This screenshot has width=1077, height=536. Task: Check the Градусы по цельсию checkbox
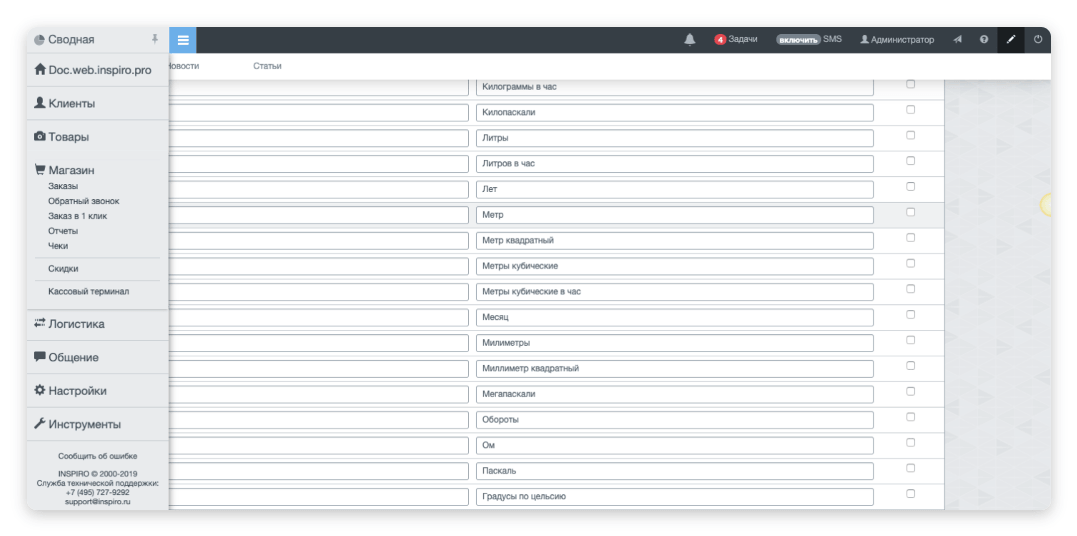point(911,493)
